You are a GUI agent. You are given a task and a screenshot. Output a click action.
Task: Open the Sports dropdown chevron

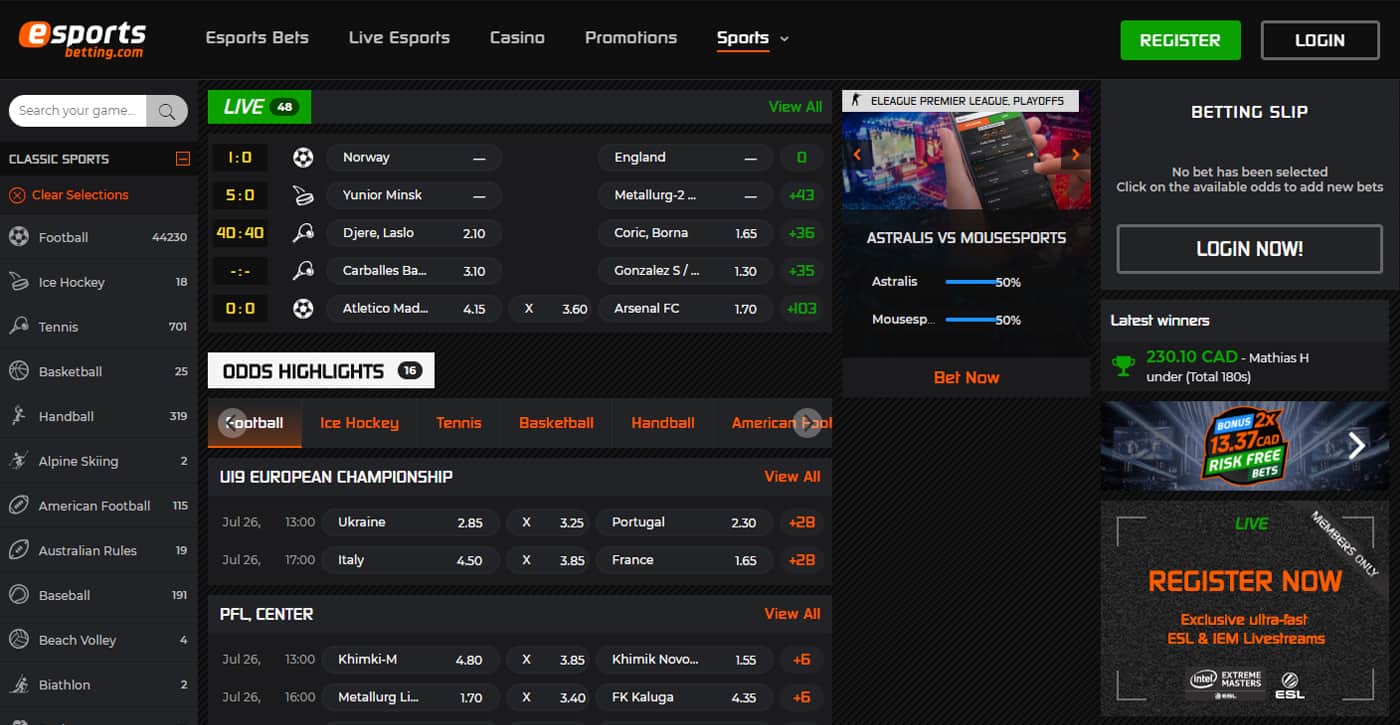click(x=784, y=39)
